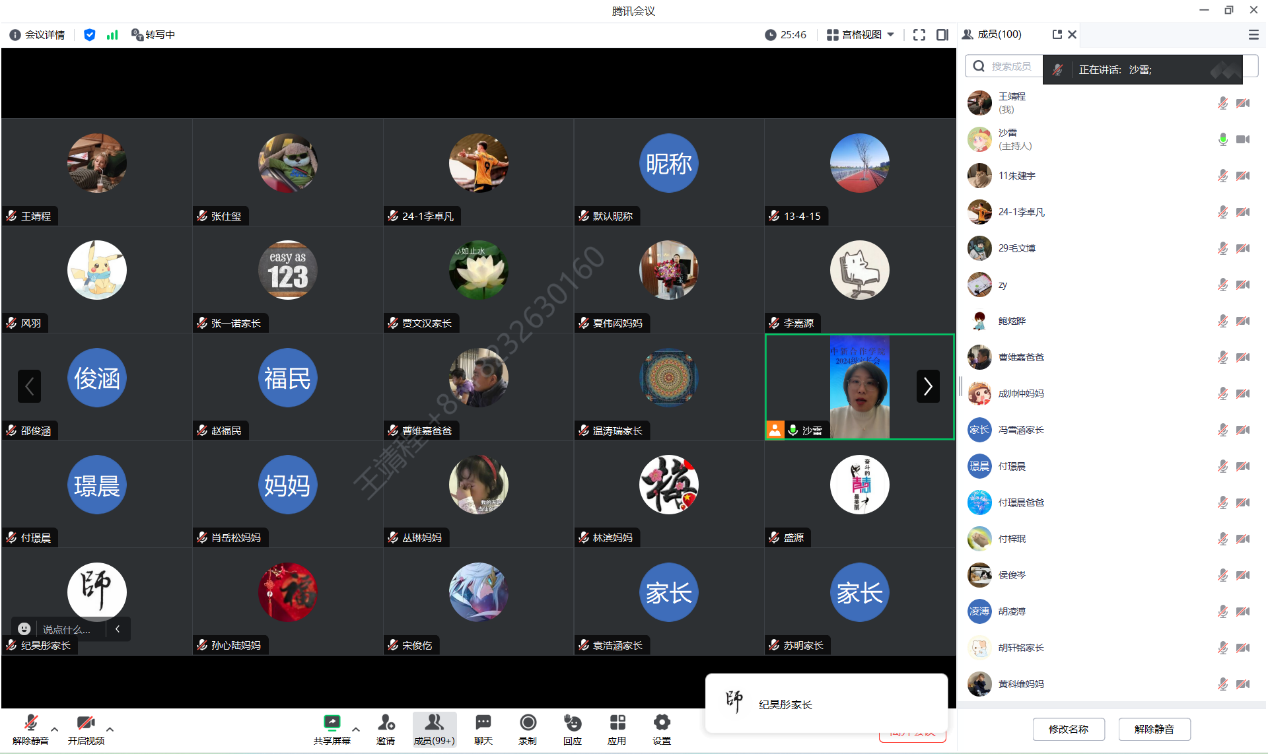Enter fullscreen mode icon in top bar
This screenshot has width=1268, height=754.
pyautogui.click(x=919, y=34)
